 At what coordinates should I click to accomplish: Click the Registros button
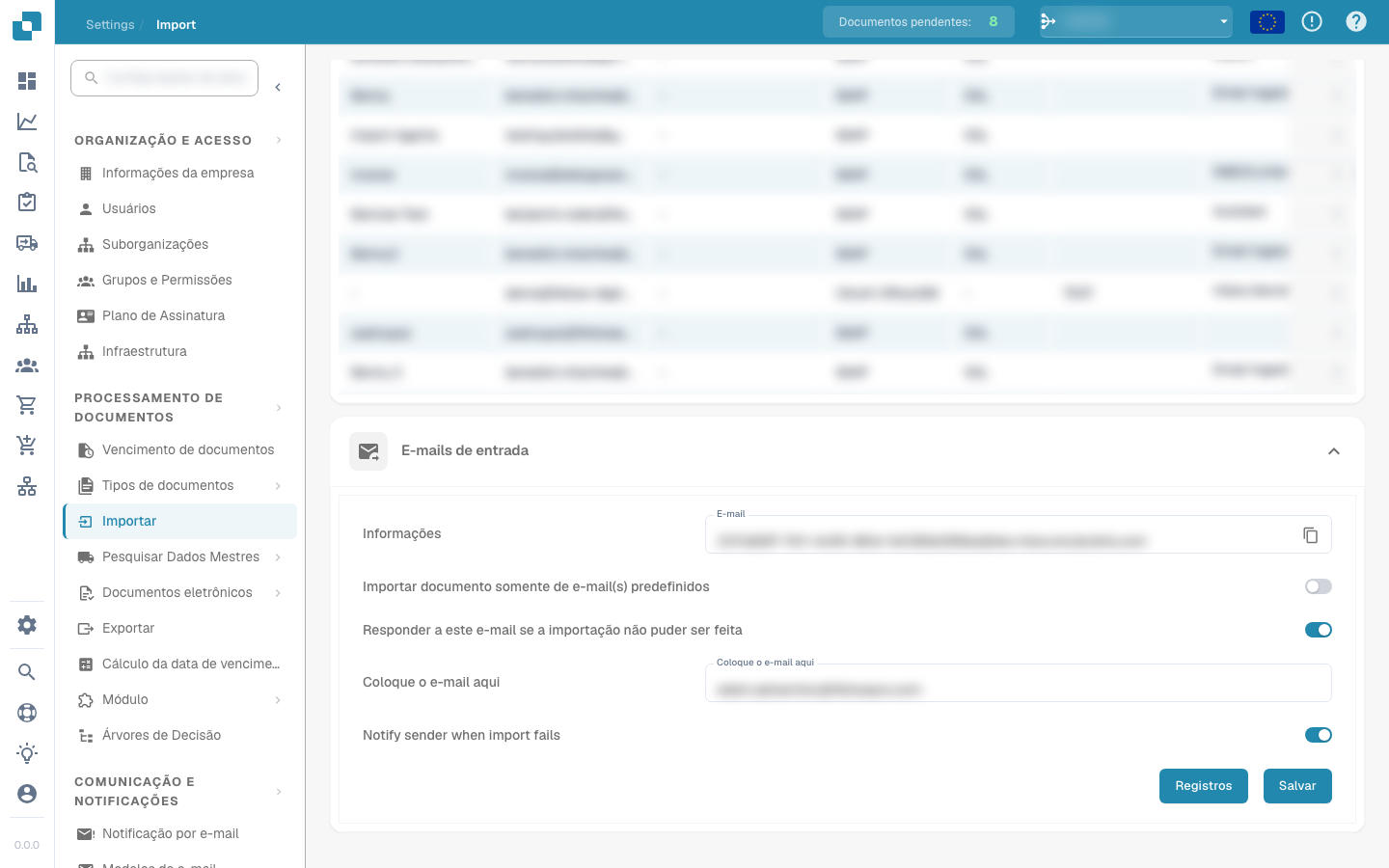tap(1204, 786)
